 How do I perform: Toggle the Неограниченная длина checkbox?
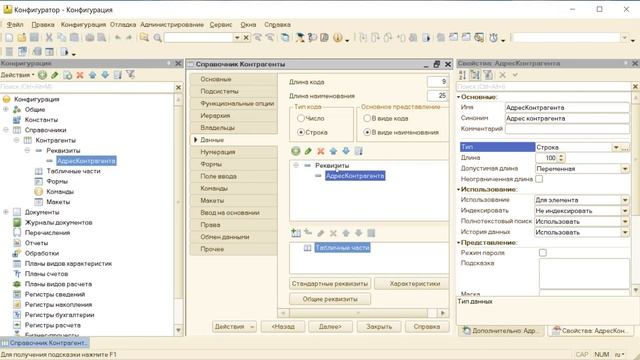coord(539,179)
